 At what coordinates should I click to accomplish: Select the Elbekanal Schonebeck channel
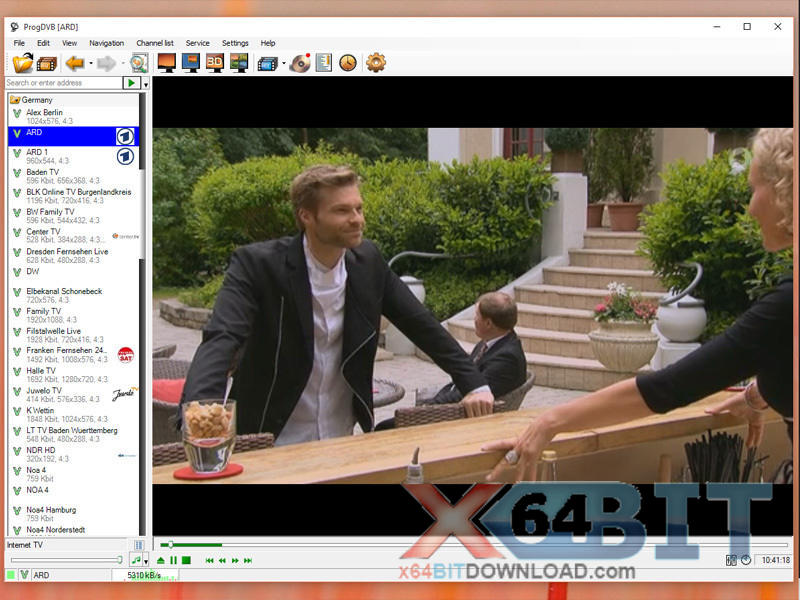coord(73,295)
